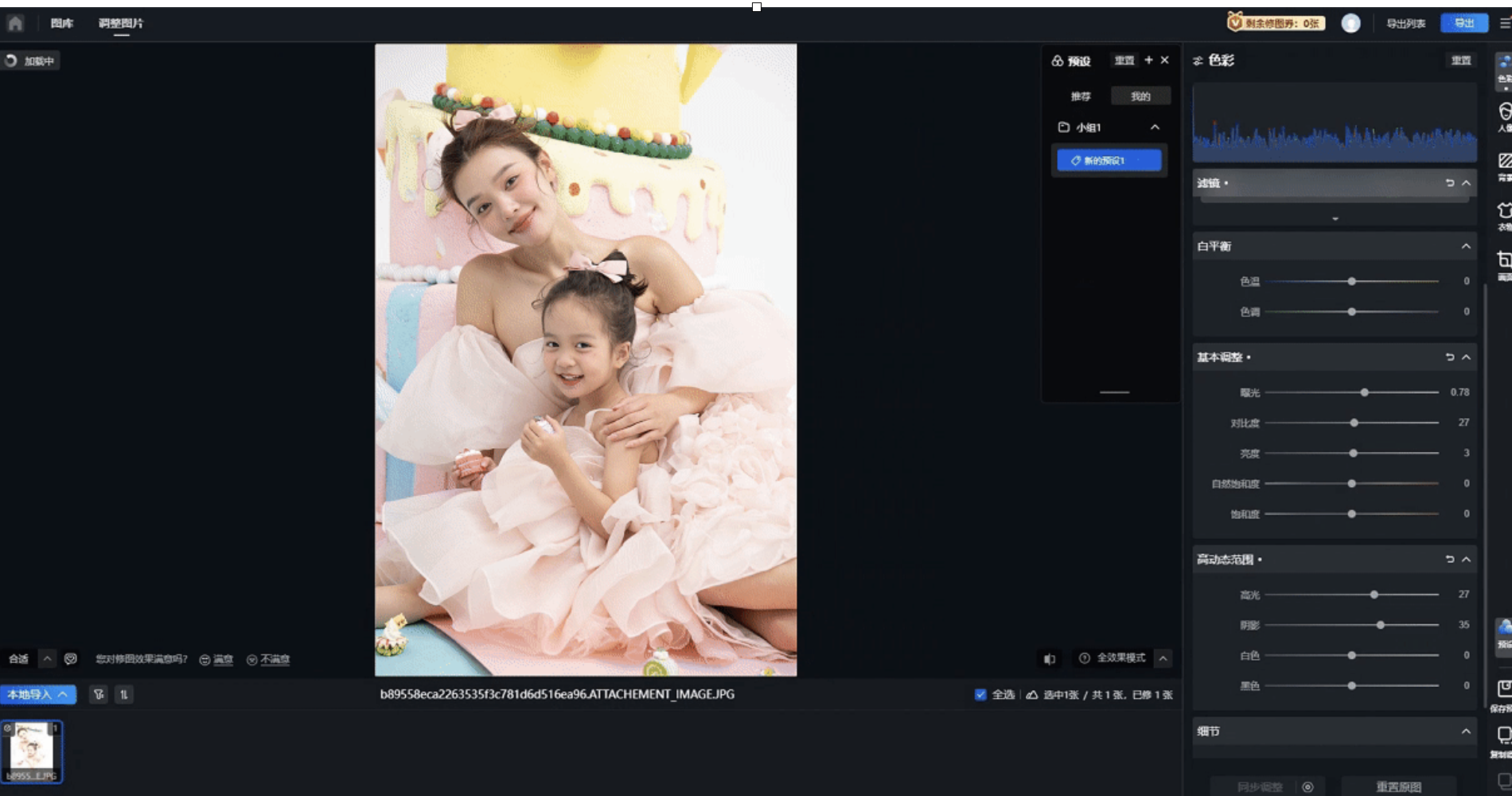The width and height of the screenshot is (1512, 796).
Task: Reset 基本调整 section with undo arrow
Action: pos(1449,357)
